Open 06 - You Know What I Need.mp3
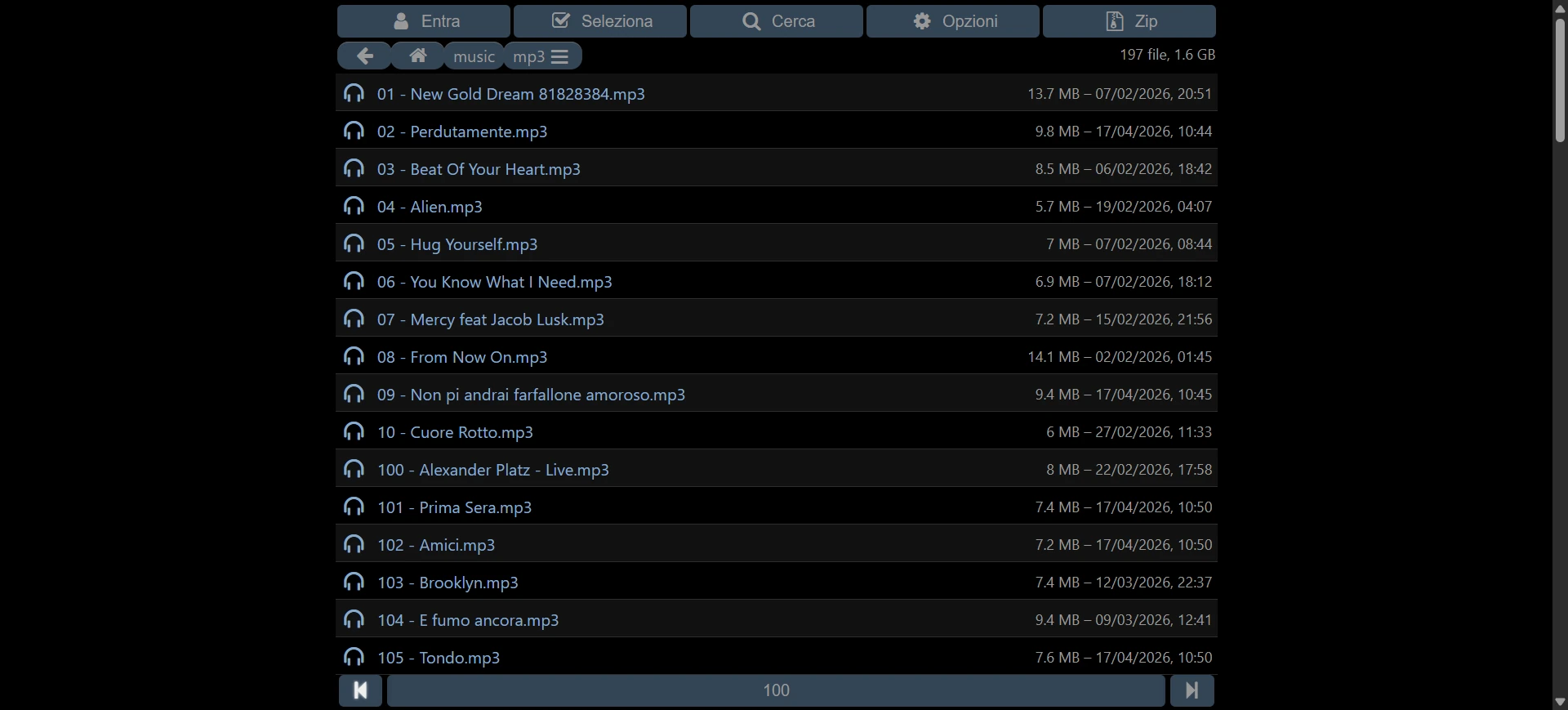1568x710 pixels. point(494,282)
